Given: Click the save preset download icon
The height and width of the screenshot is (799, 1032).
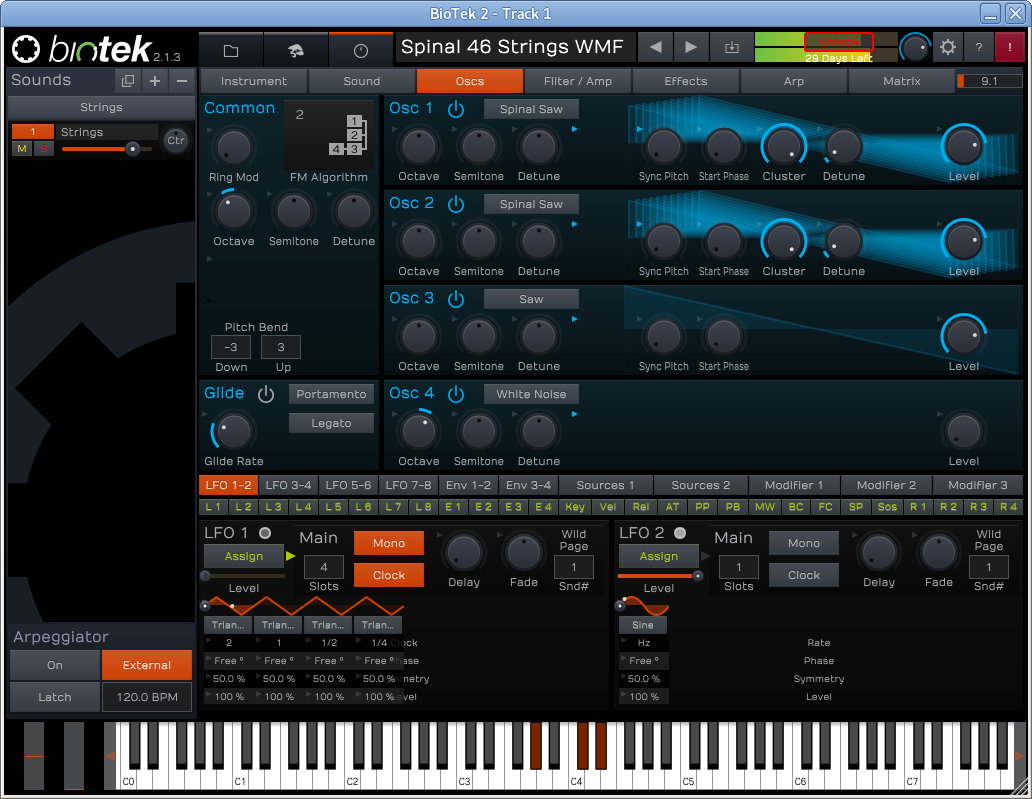Looking at the screenshot, I should 731,47.
